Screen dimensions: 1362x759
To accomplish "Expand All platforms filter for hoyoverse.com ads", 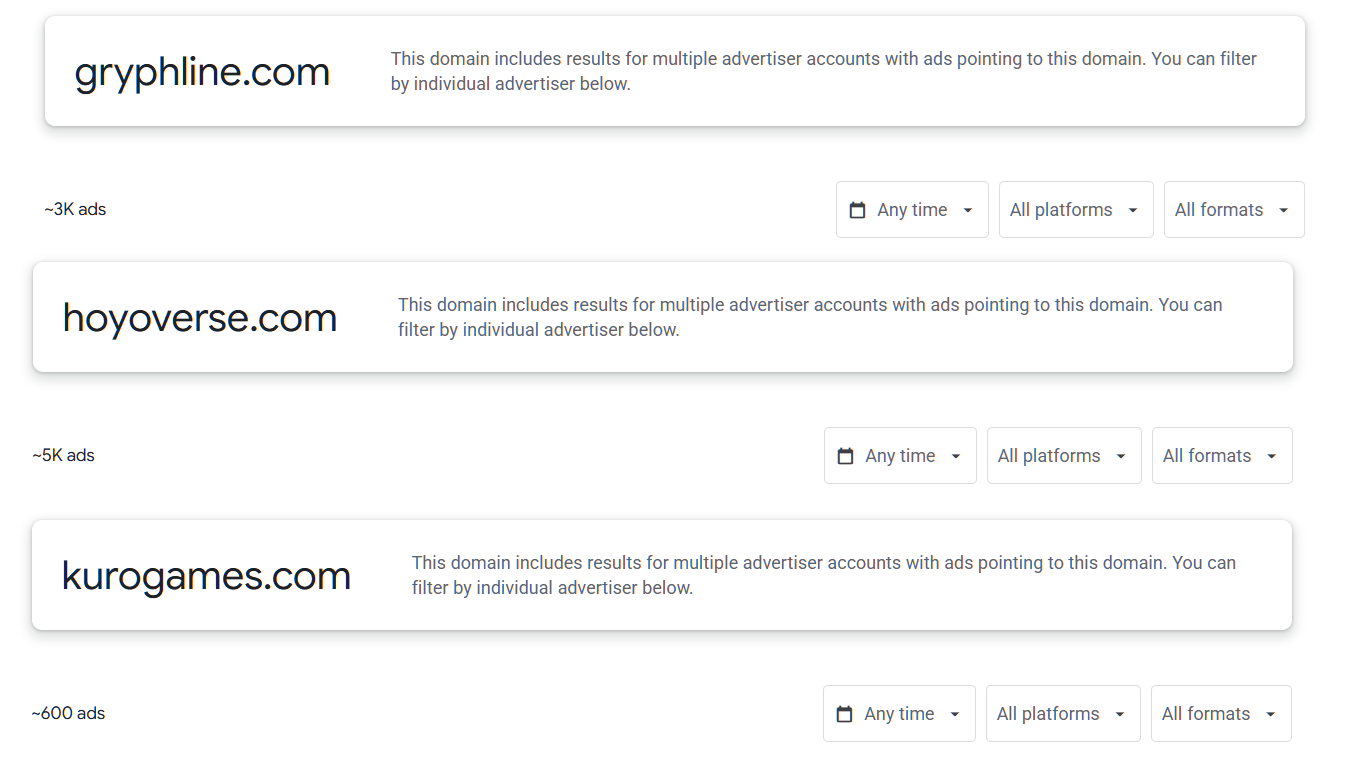I will 1063,456.
